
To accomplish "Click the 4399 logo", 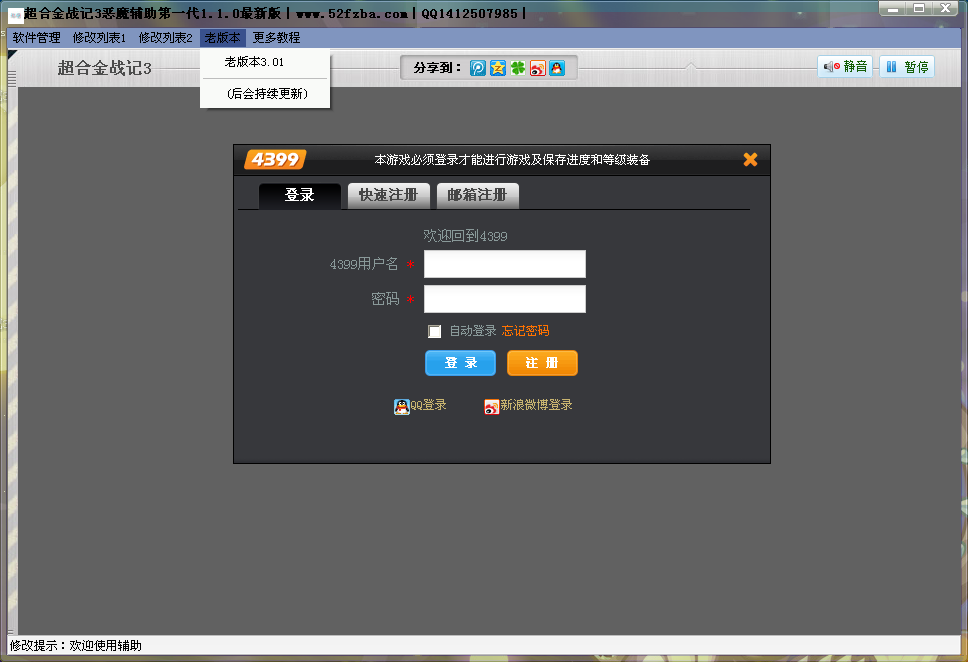I will (275, 159).
